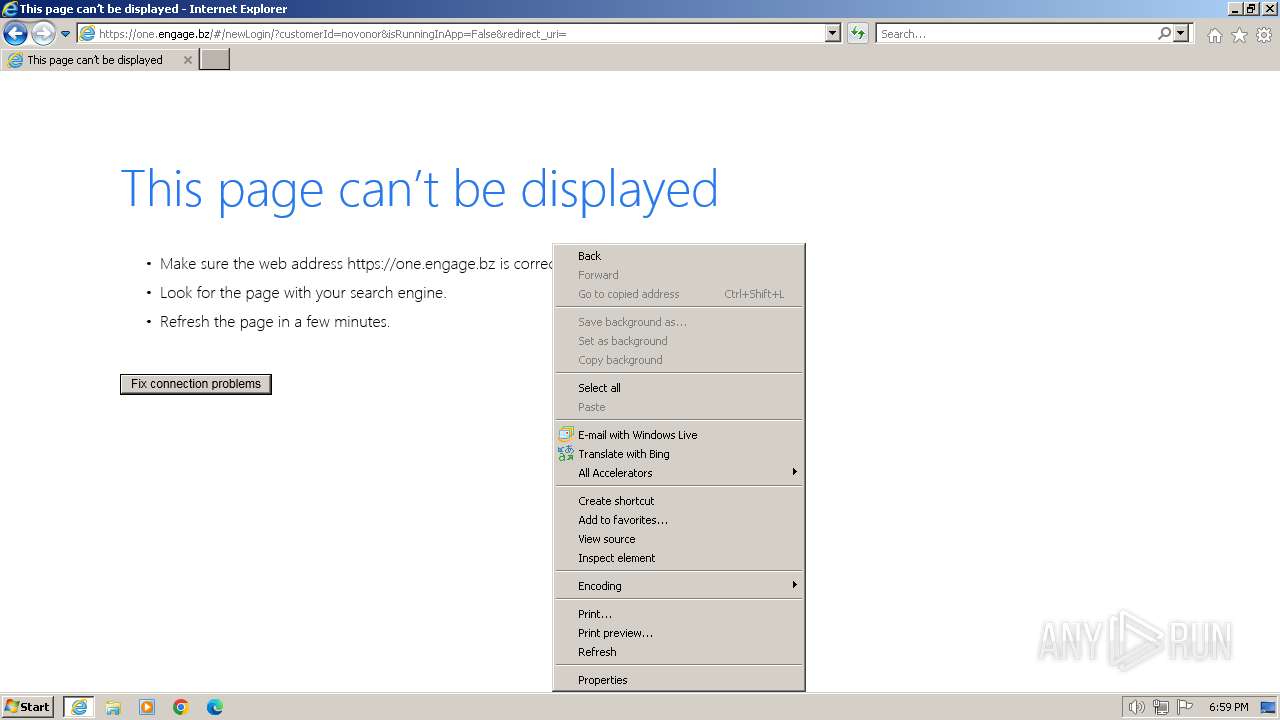Click the Search box
Screen dimensions: 1280x720
(x=1016, y=33)
